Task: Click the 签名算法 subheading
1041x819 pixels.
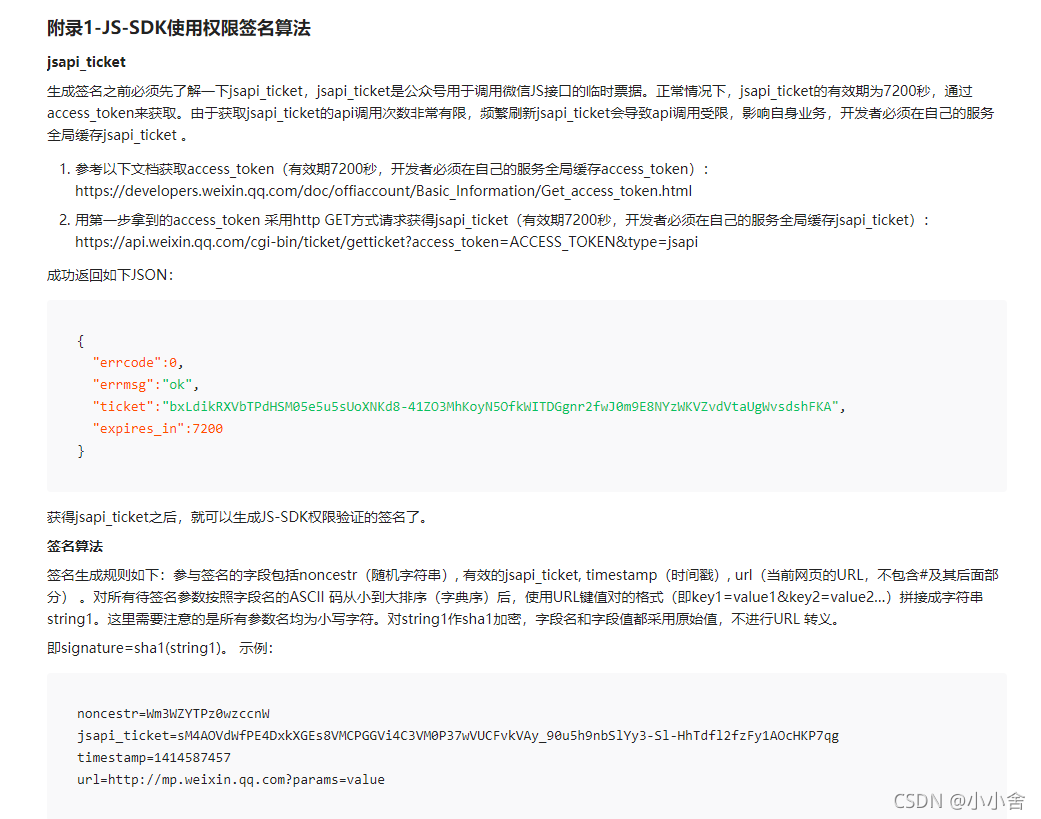Action: coord(75,546)
